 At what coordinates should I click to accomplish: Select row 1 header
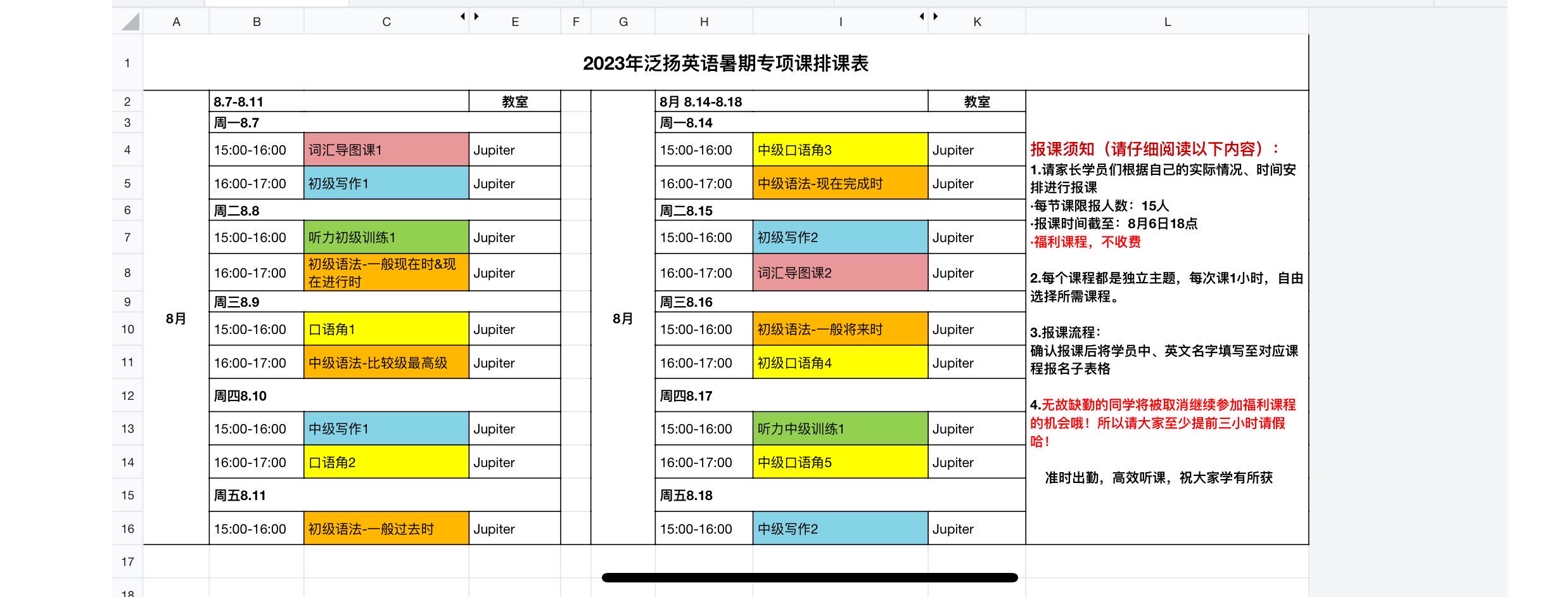(127, 63)
